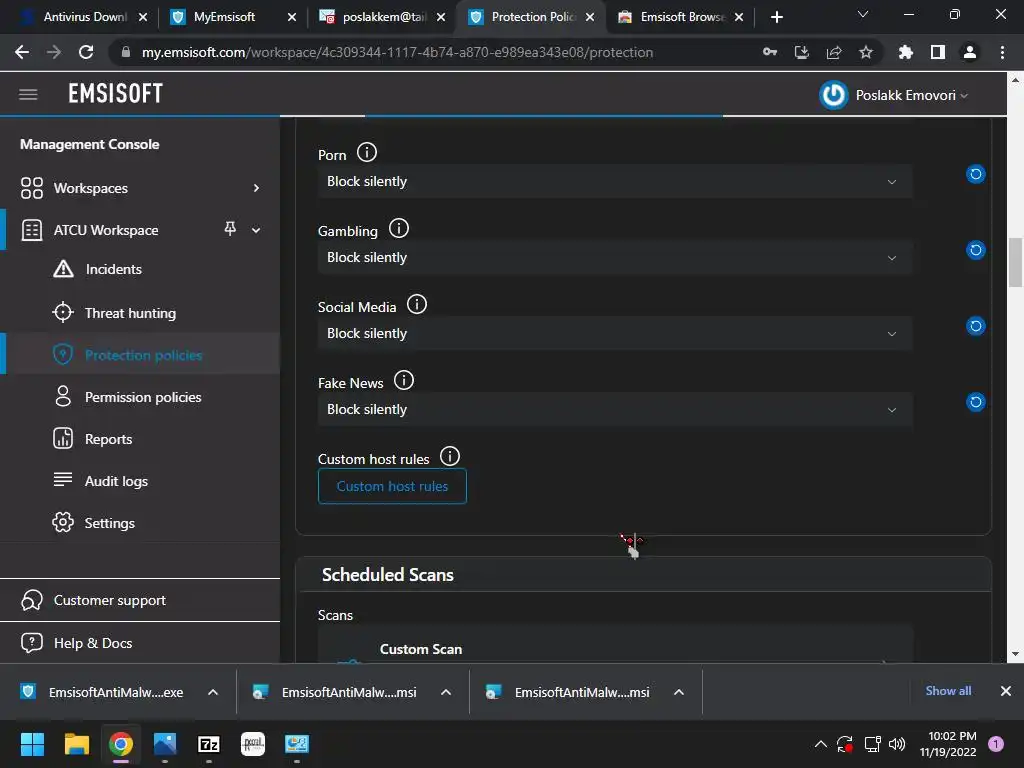The width and height of the screenshot is (1024, 768).
Task: Open the second EmsisoftAntiMalw....msi download options
Action: tap(679, 692)
